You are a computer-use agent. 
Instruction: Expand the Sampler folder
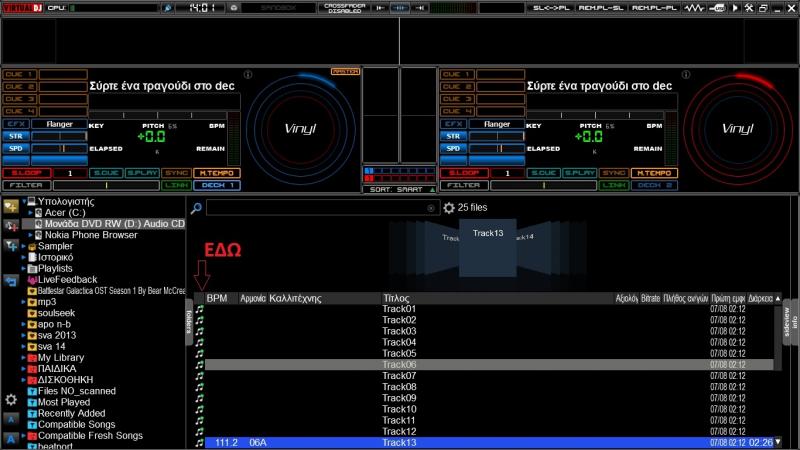click(x=24, y=246)
